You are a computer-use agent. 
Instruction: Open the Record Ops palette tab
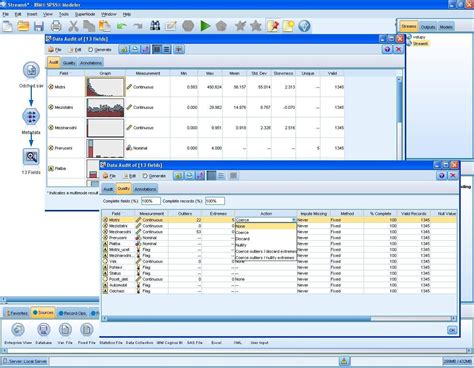pyautogui.click(x=72, y=313)
